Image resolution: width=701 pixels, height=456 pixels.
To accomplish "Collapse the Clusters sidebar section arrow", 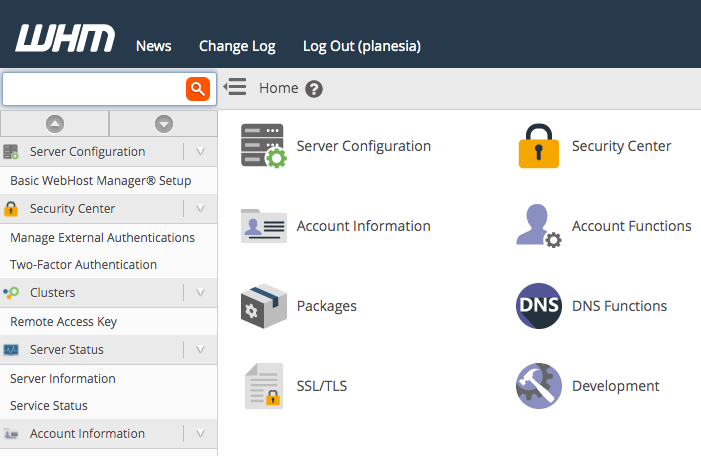I will [200, 292].
